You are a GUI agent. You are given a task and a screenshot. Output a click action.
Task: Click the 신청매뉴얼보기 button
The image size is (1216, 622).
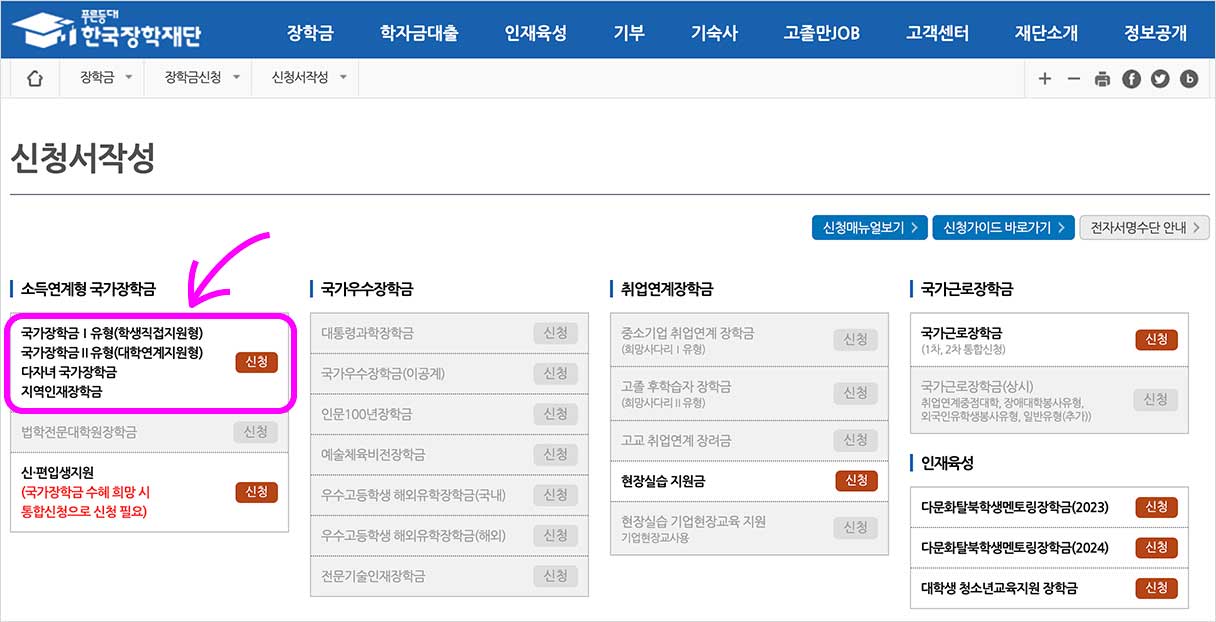tap(869, 227)
